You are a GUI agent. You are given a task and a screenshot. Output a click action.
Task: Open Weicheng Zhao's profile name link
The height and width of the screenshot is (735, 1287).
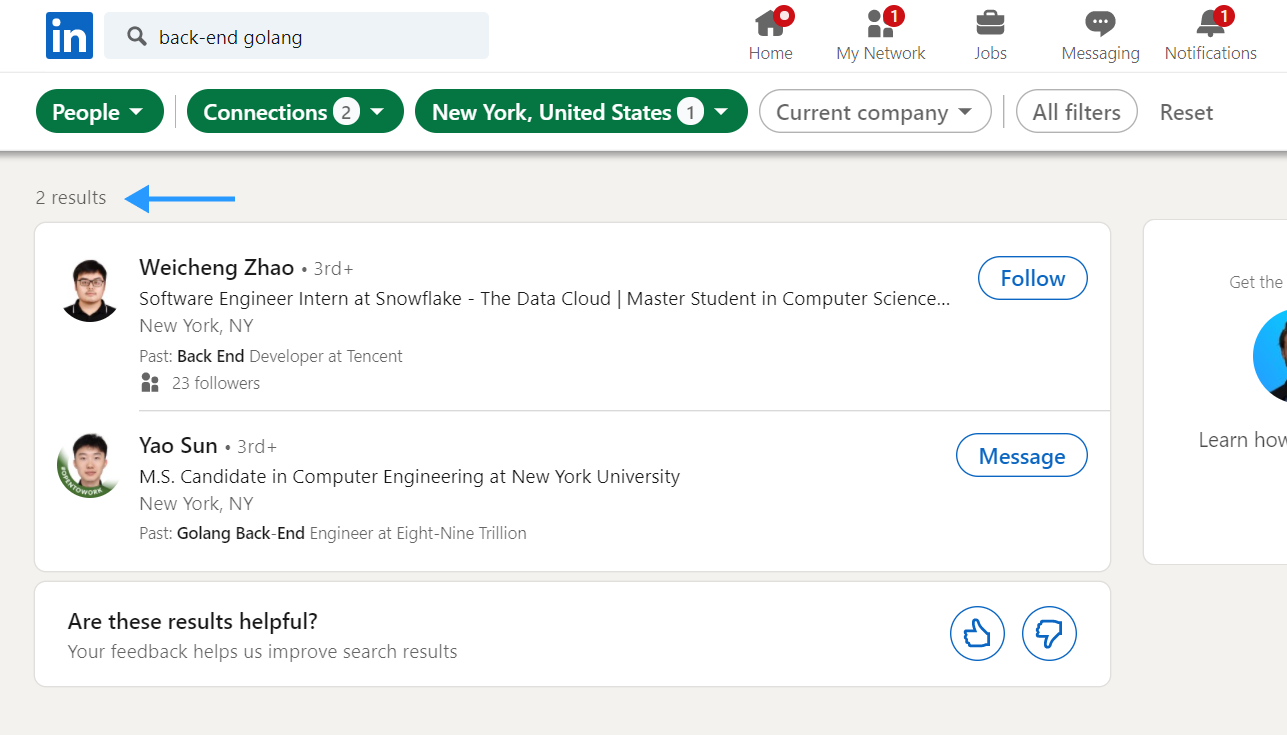216,267
